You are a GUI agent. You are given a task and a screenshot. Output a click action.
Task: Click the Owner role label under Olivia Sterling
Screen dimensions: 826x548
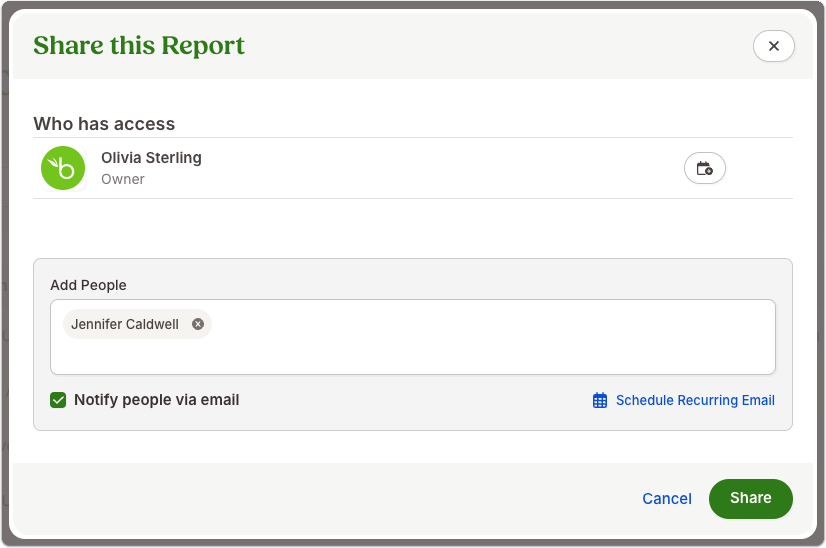tap(123, 179)
